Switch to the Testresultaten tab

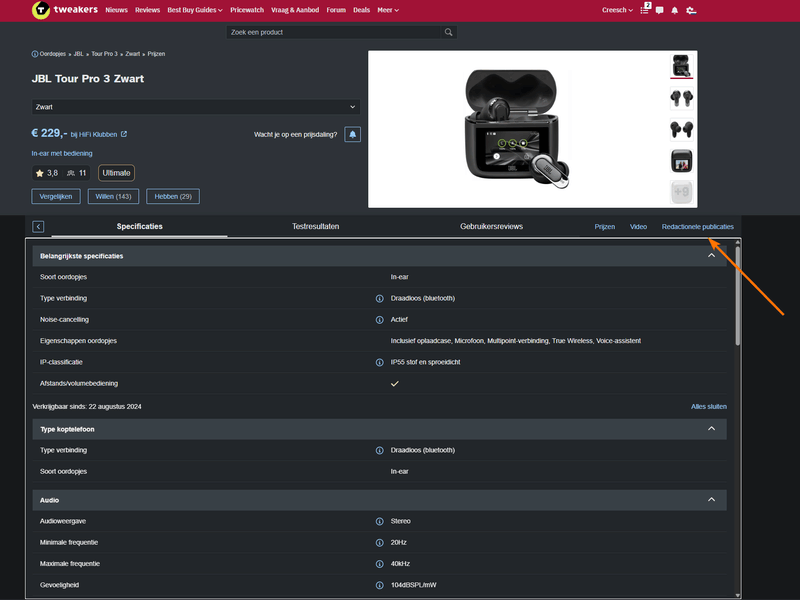(x=315, y=227)
